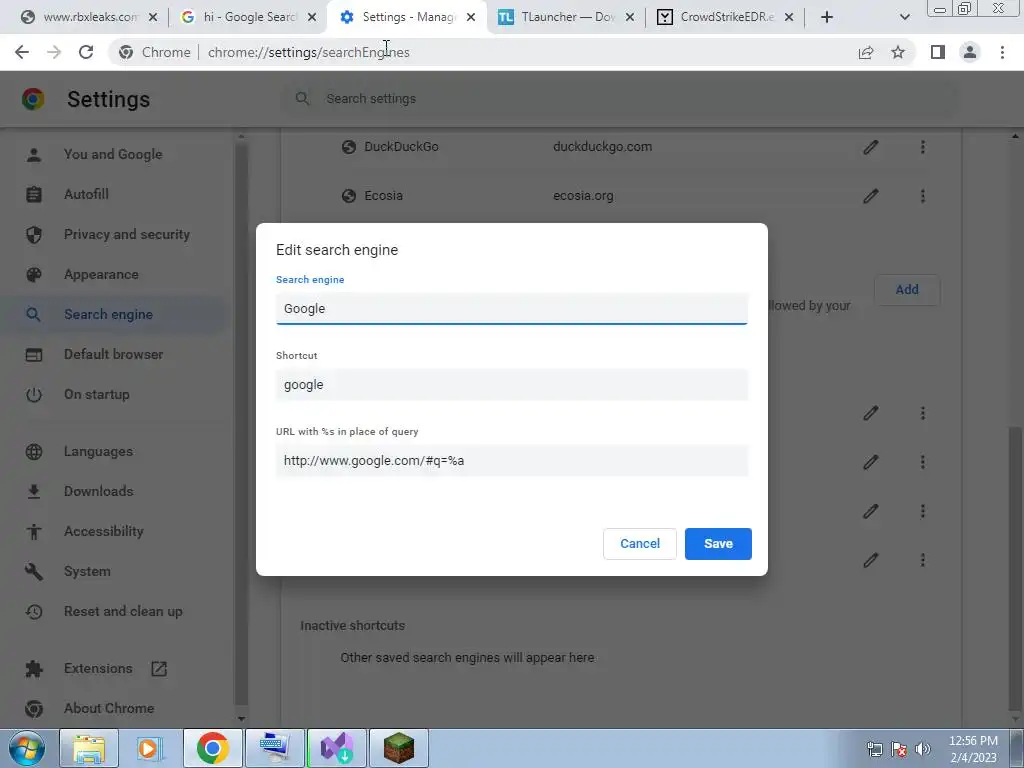Close the www.rbxleaks.com tab

153,17
